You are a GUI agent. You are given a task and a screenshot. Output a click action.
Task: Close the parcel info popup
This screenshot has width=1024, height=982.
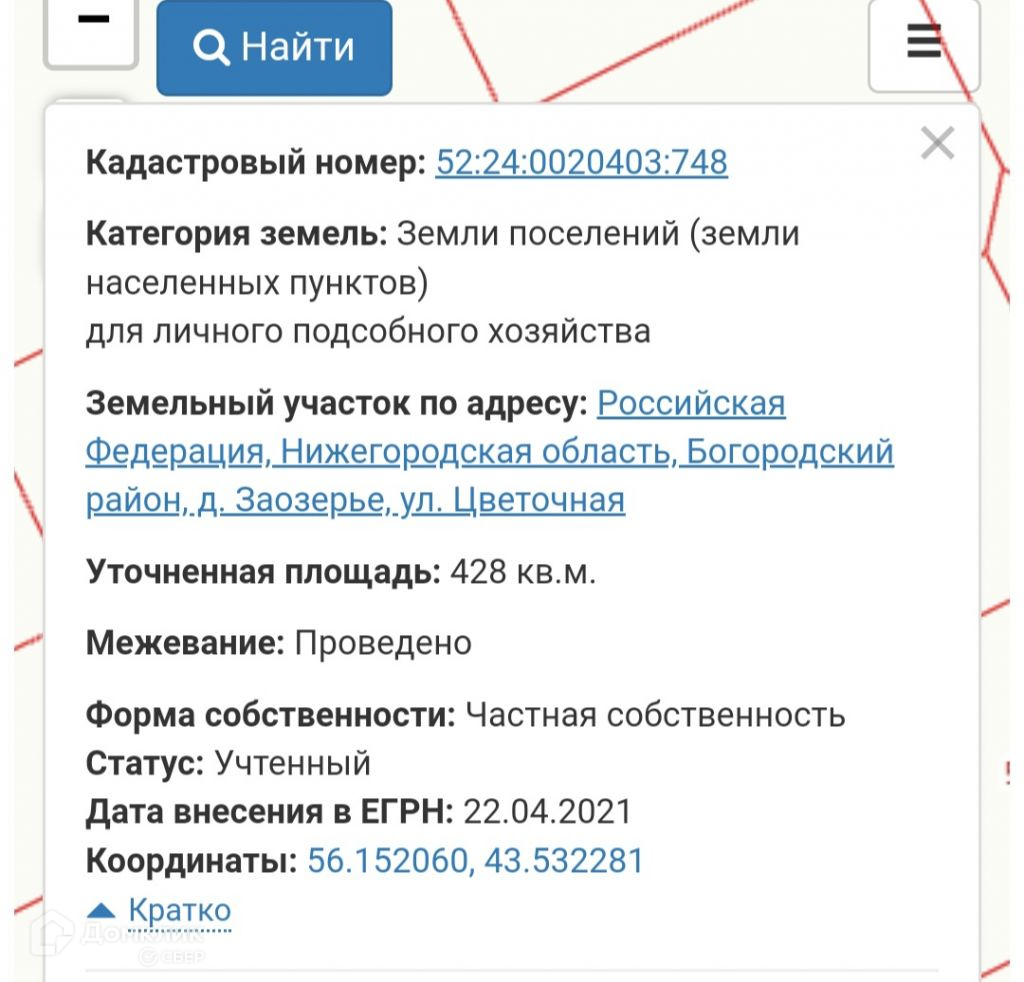(937, 144)
